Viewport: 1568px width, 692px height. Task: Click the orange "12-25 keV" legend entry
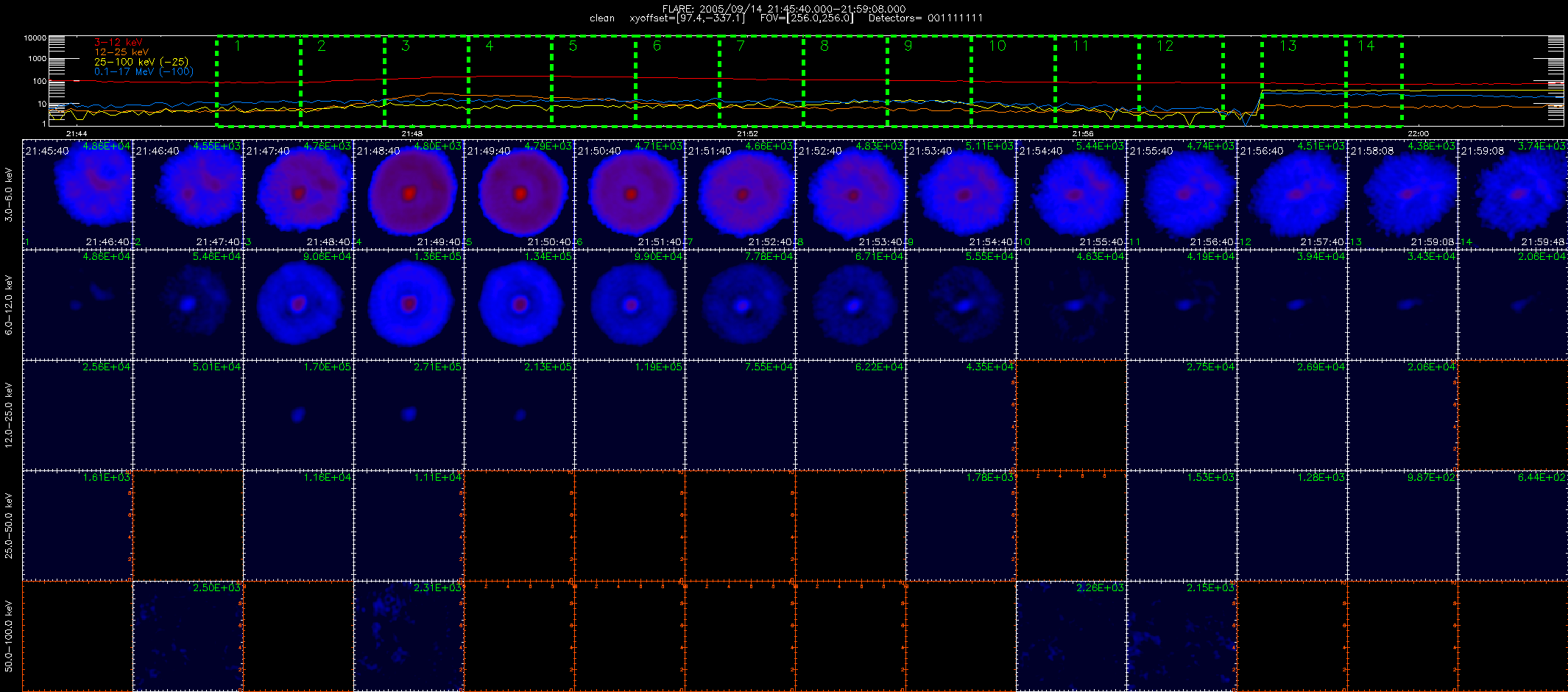tap(121, 52)
